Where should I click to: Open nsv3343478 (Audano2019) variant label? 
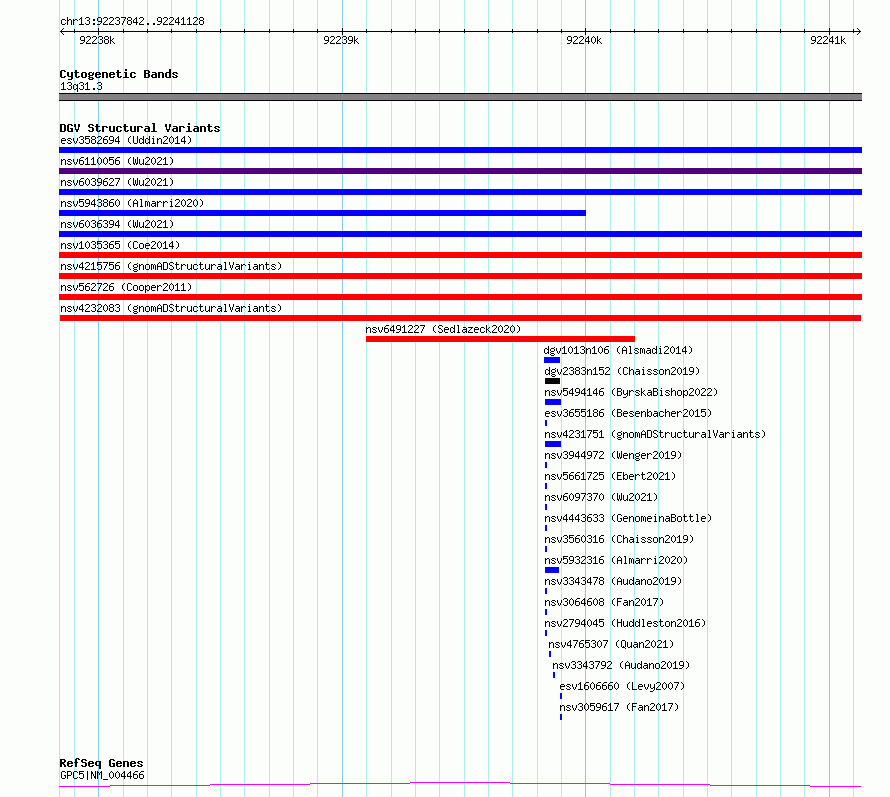click(x=613, y=581)
